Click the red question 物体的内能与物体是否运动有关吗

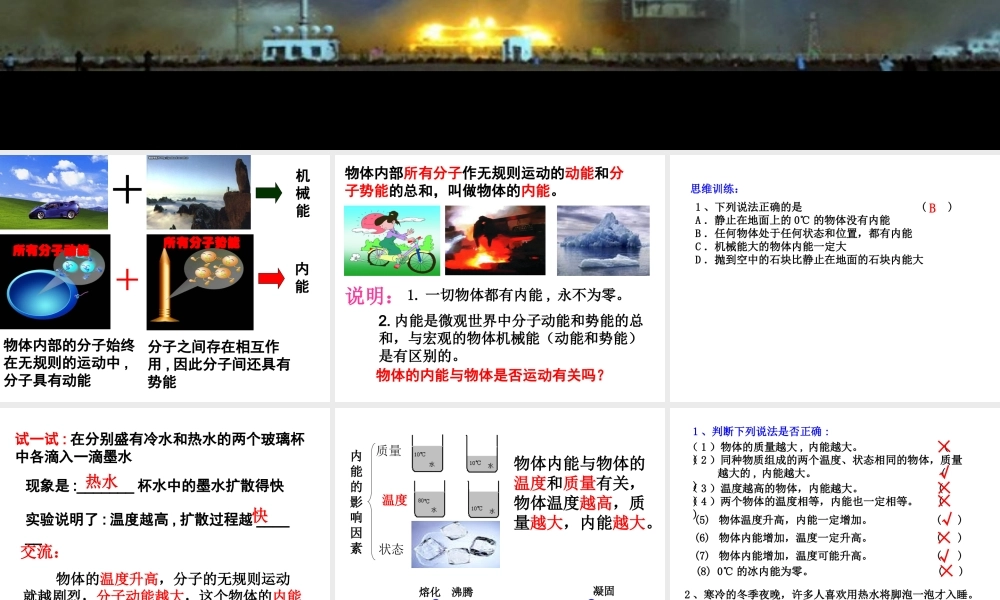(x=490, y=375)
